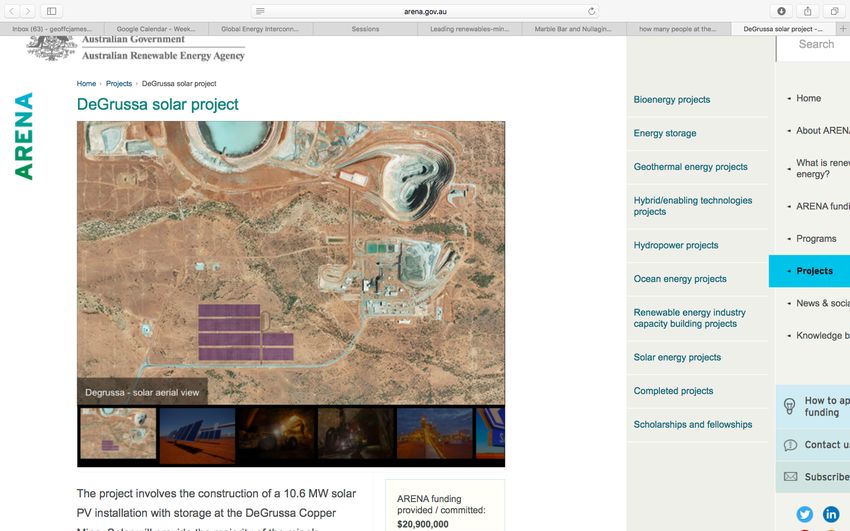
Task: Click the Australian Government crest logo
Action: [52, 48]
